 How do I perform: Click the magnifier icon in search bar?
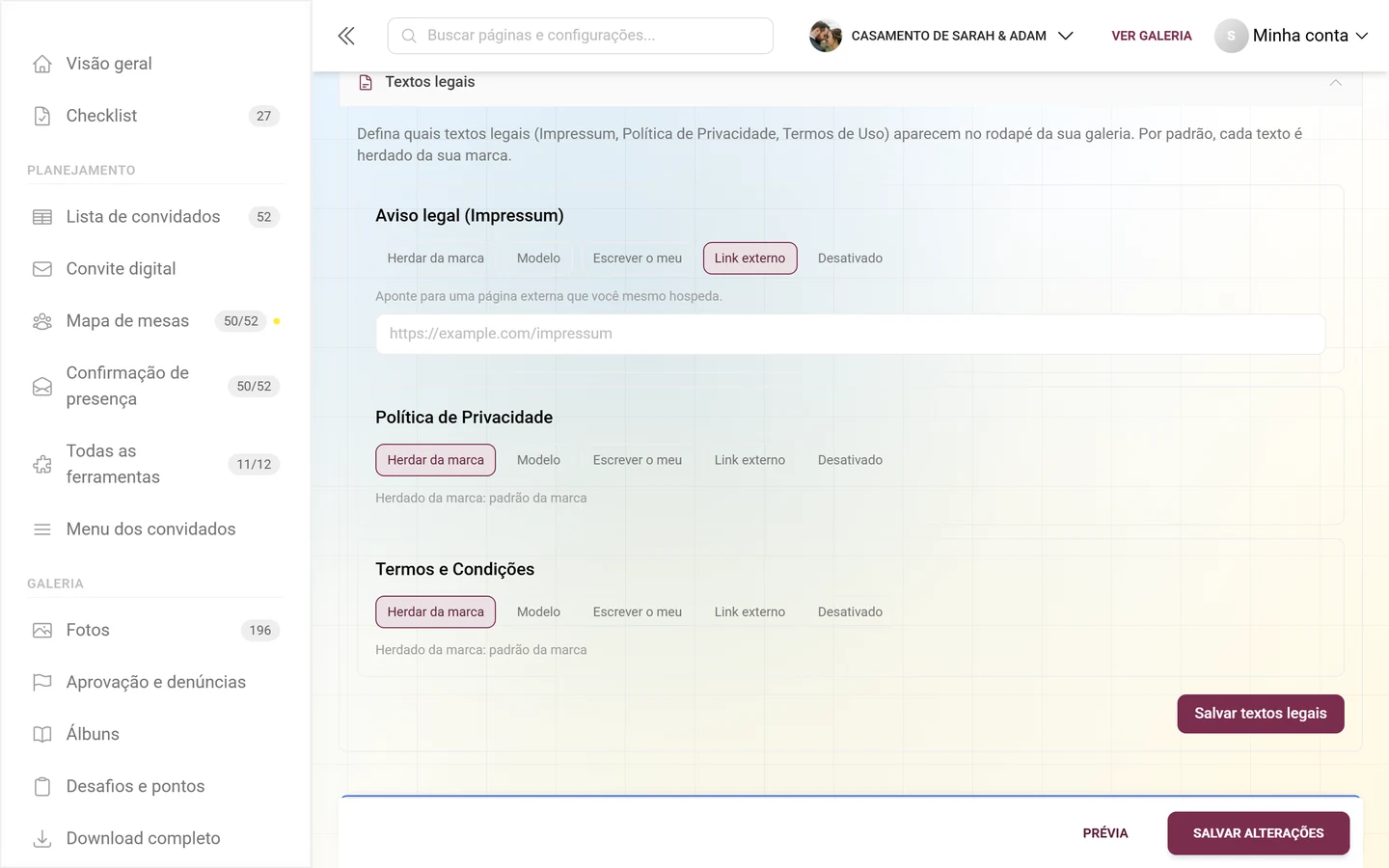409,36
